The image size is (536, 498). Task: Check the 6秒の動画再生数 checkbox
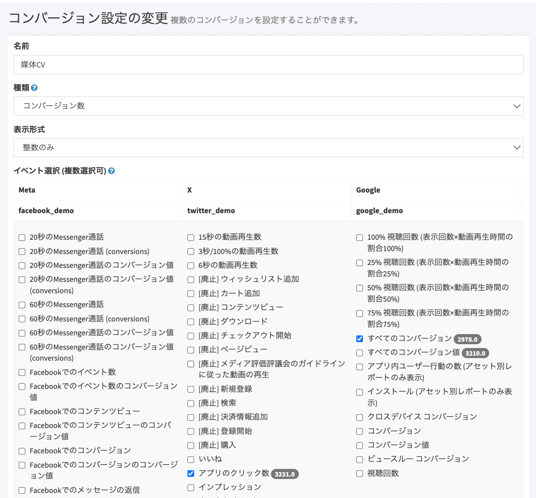click(191, 265)
